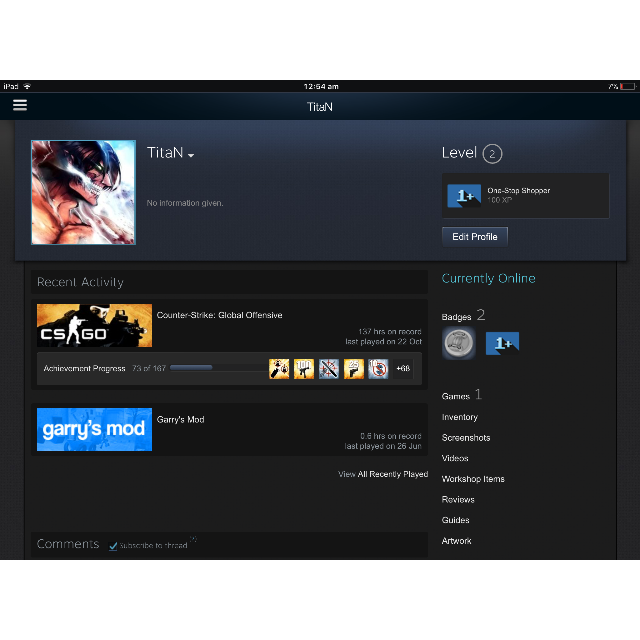This screenshot has height=640, width=640.
Task: Click the Edit Profile button
Action: (x=475, y=237)
